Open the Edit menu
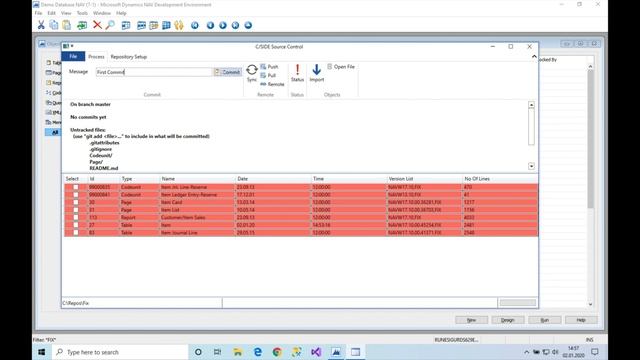The image size is (640, 360). coord(51,13)
